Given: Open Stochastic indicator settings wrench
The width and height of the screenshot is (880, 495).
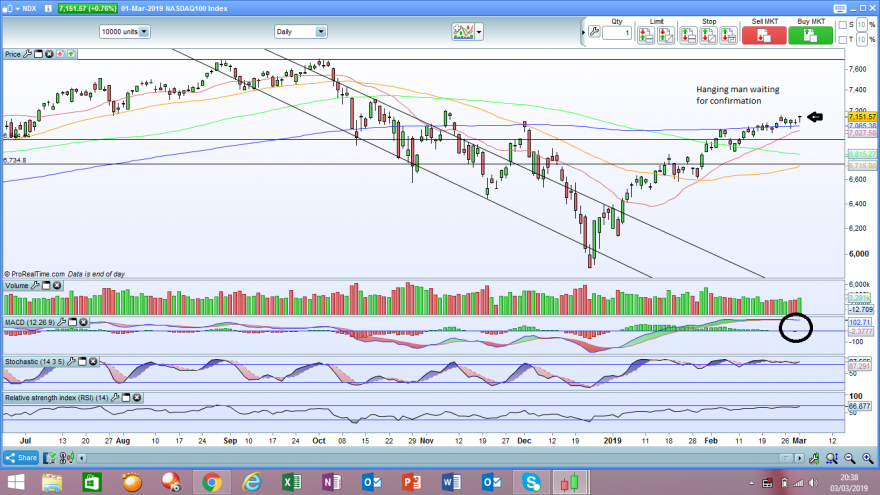Looking at the screenshot, I should pos(71,361).
